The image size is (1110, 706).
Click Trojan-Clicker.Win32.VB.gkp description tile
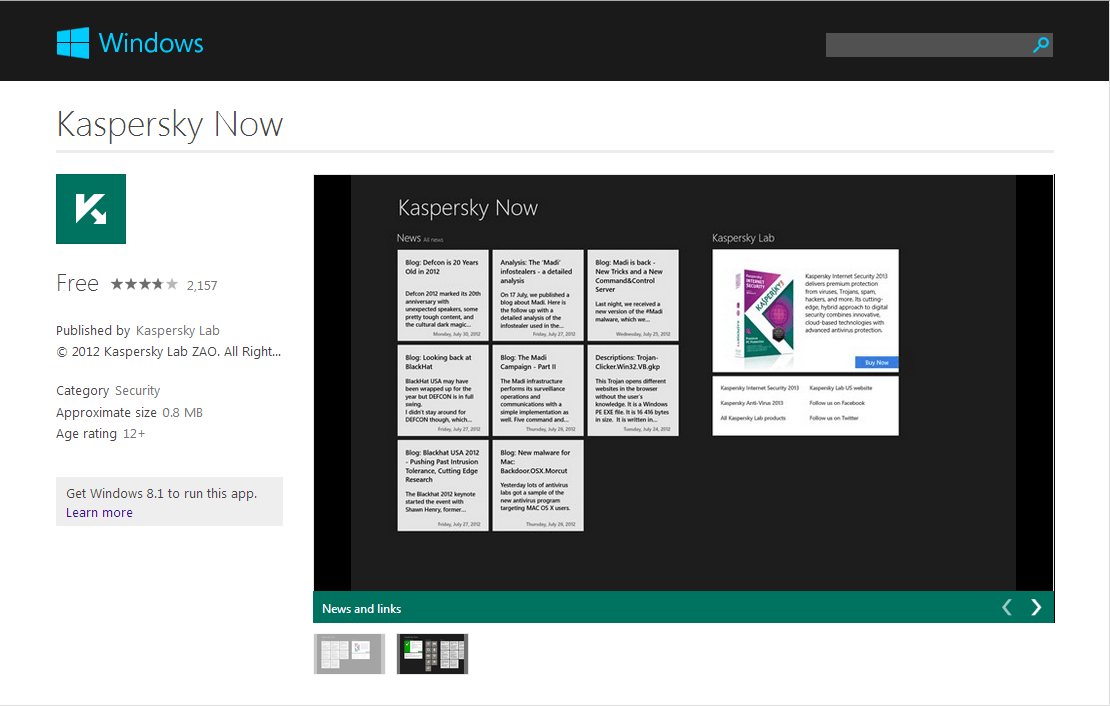633,390
